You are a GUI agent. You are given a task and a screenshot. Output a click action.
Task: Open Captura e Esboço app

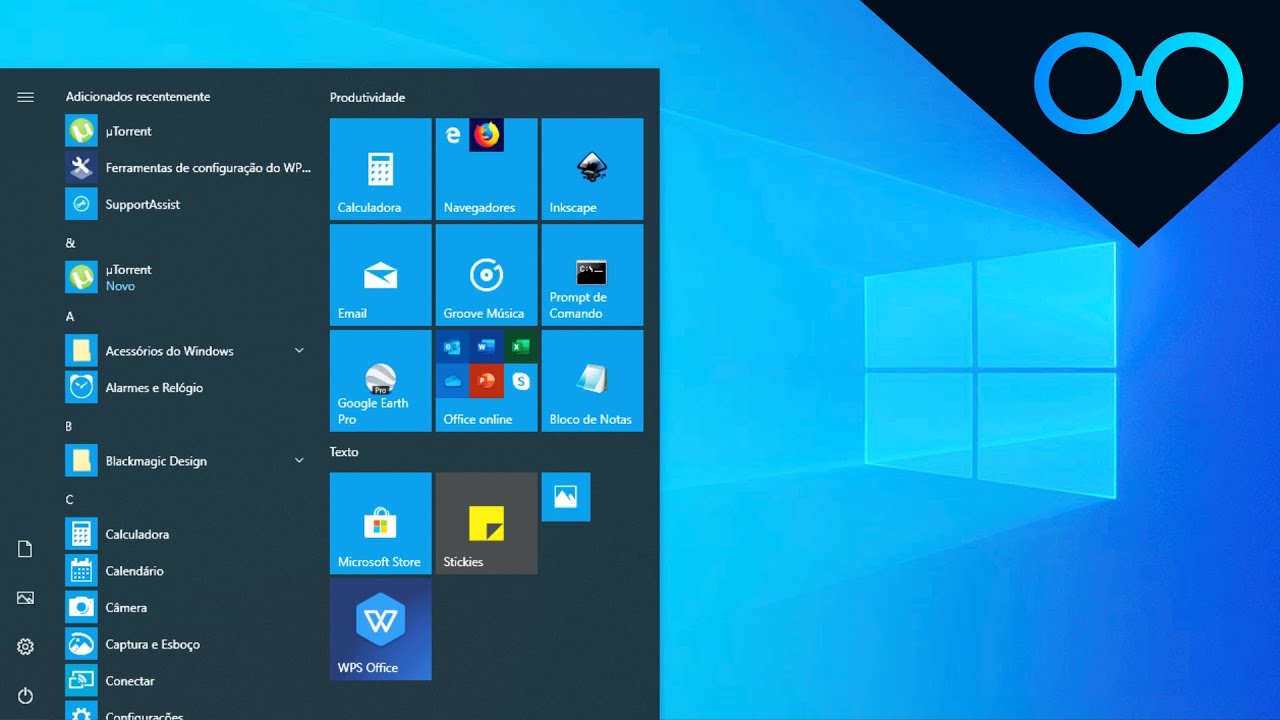188,644
